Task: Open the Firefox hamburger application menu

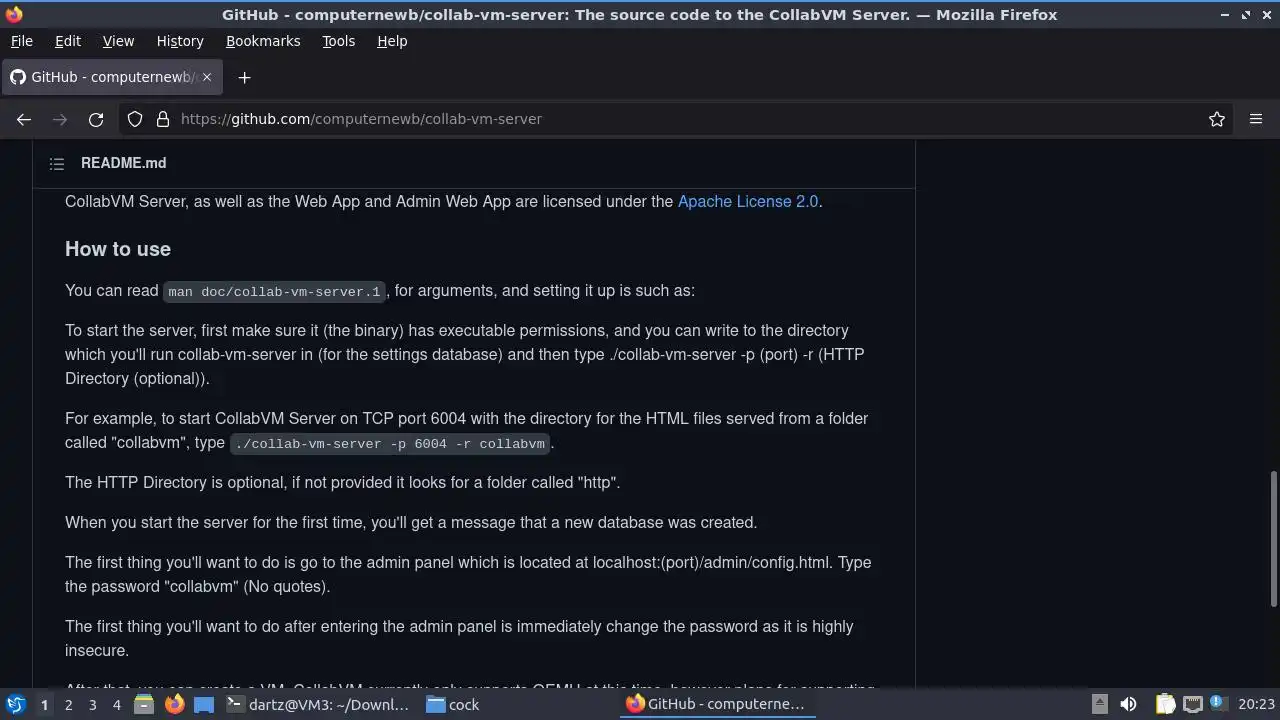Action: [x=1256, y=119]
